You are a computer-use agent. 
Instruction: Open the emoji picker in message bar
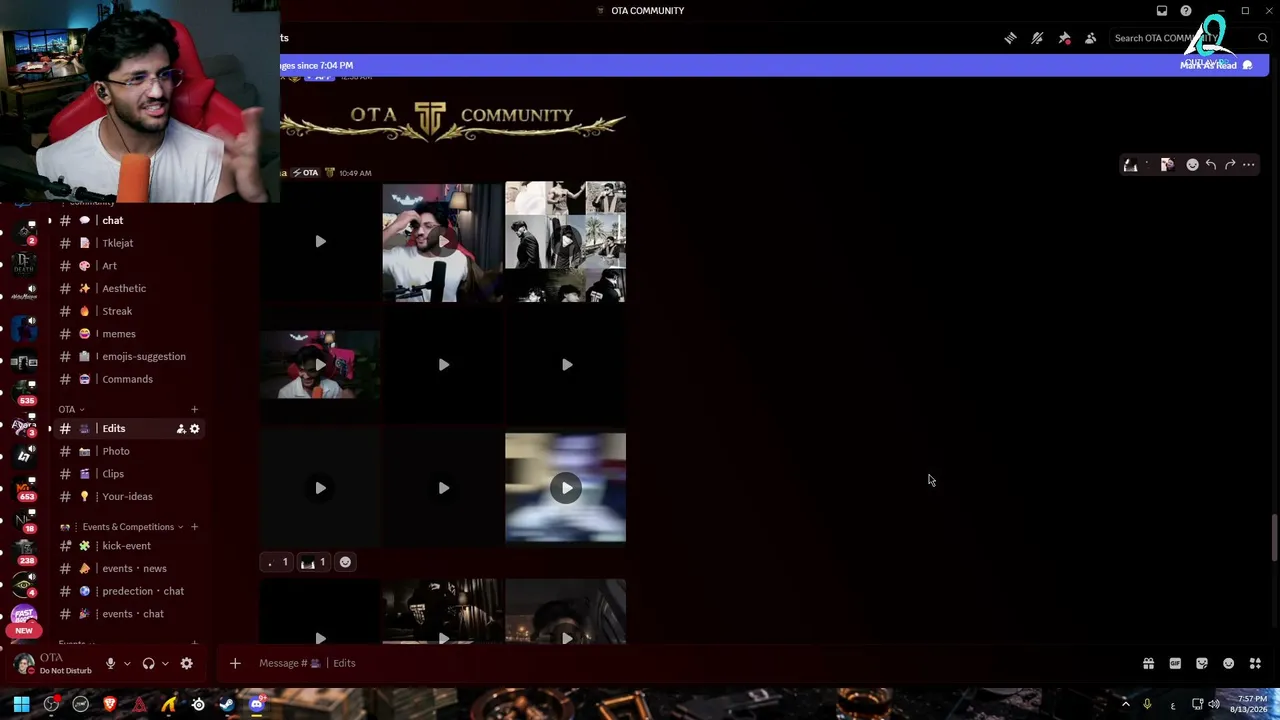[x=1229, y=663]
